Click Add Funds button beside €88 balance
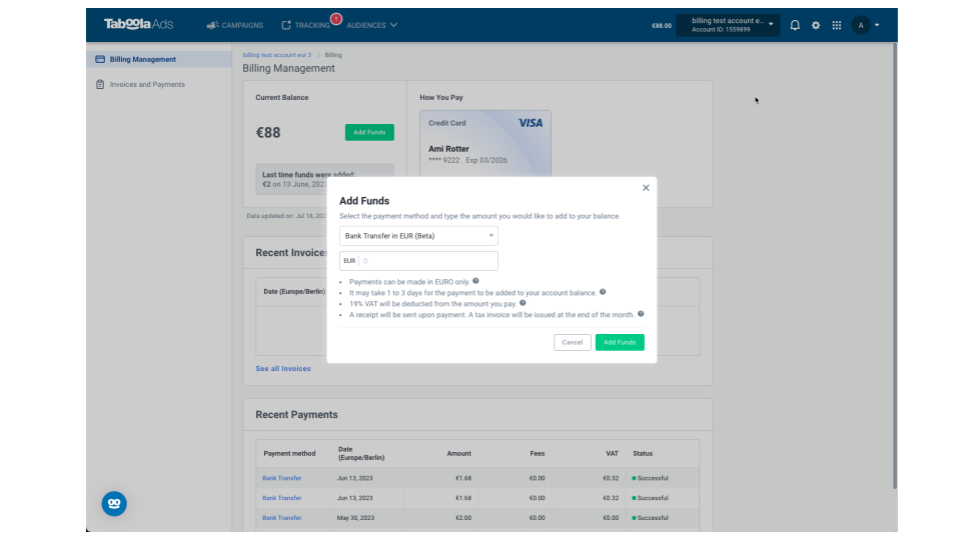The width and height of the screenshot is (960, 540). tap(369, 132)
